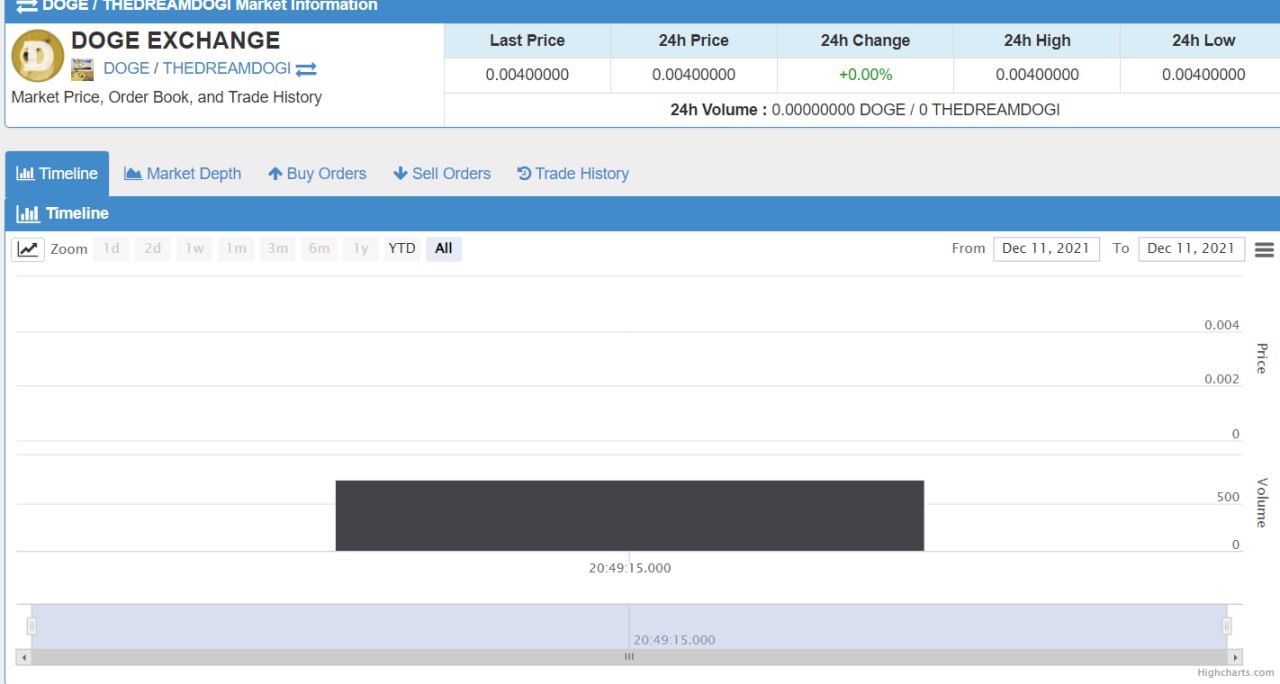Select the 1w zoom range
The image size is (1280, 684).
click(194, 249)
